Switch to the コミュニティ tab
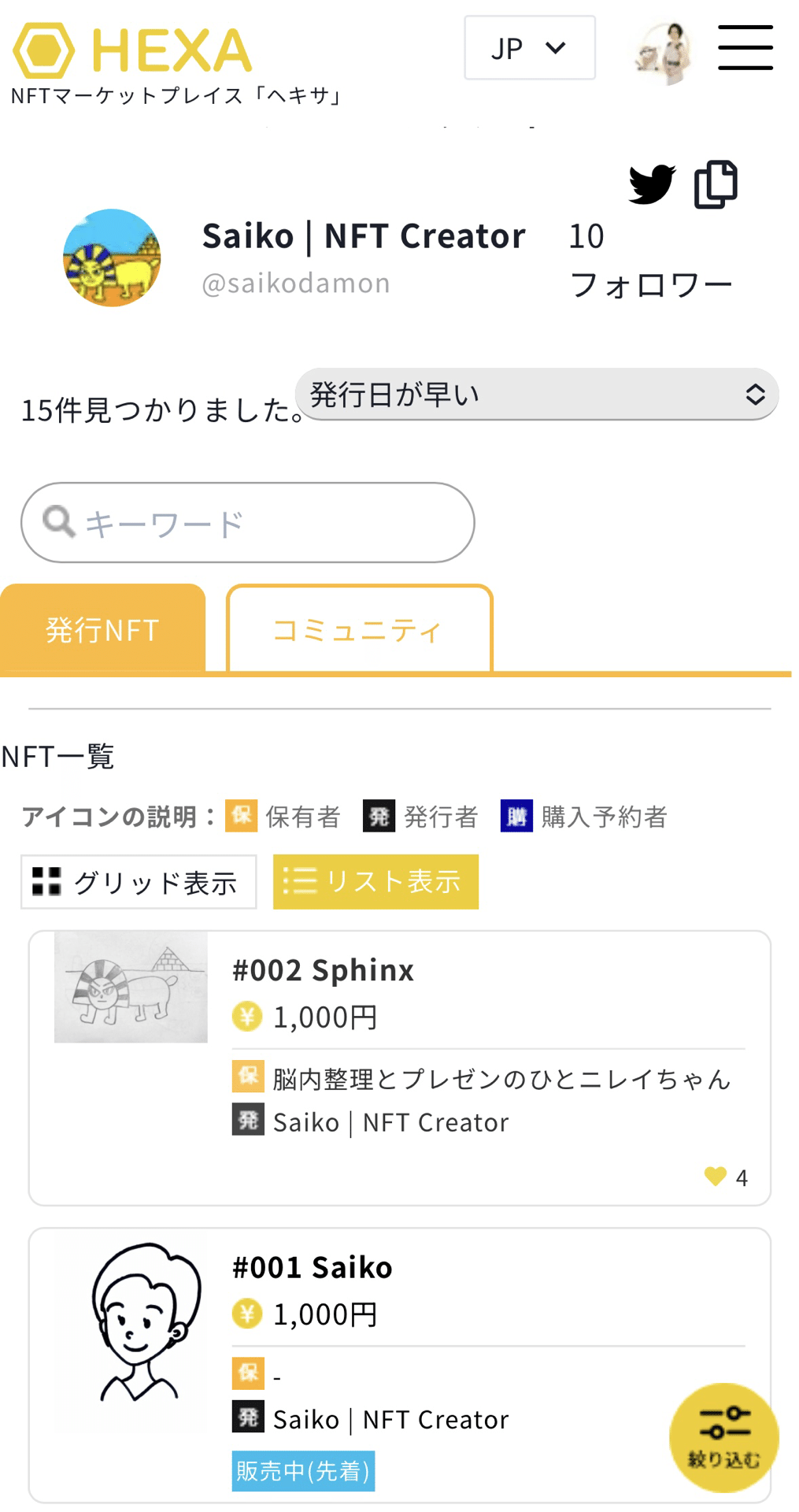Screen dimensions: 799x1512 coord(358,628)
